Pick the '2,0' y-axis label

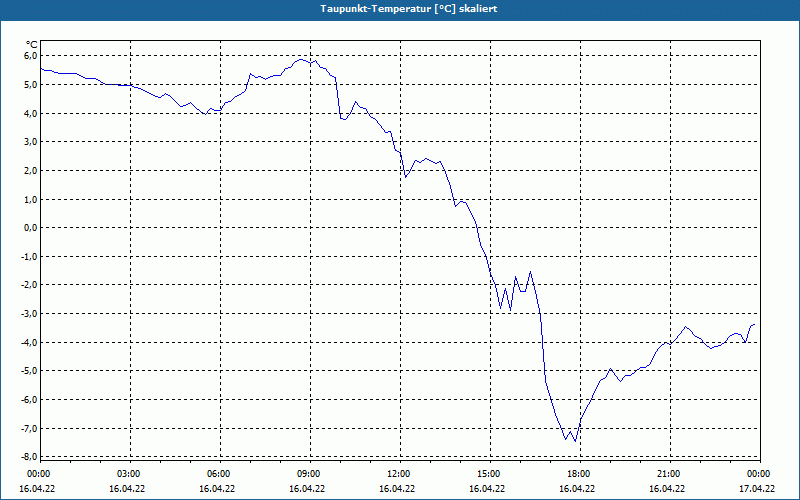[31, 170]
